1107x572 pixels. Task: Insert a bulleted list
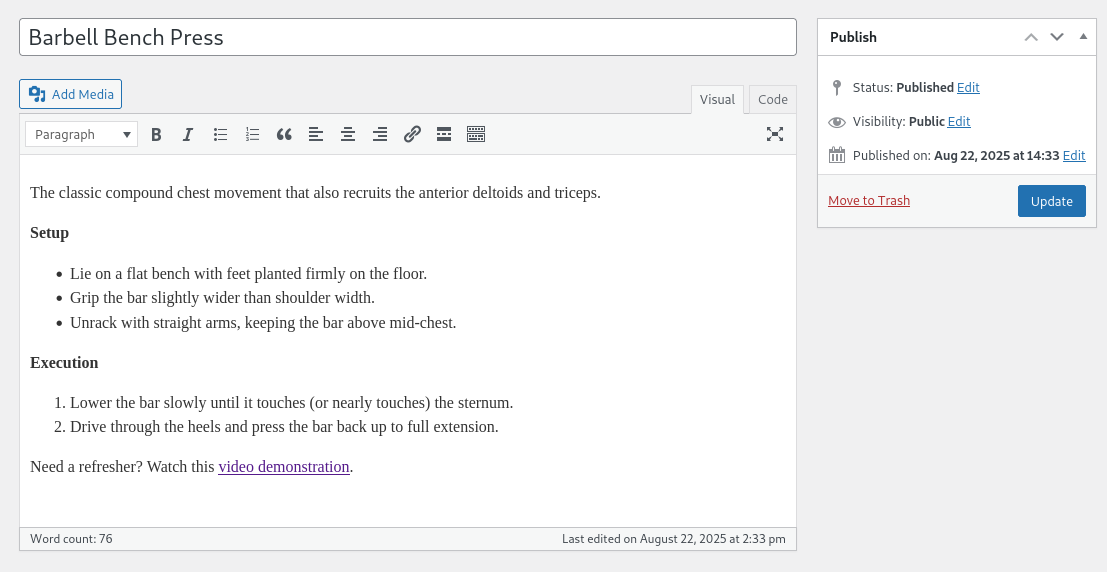tap(220, 134)
